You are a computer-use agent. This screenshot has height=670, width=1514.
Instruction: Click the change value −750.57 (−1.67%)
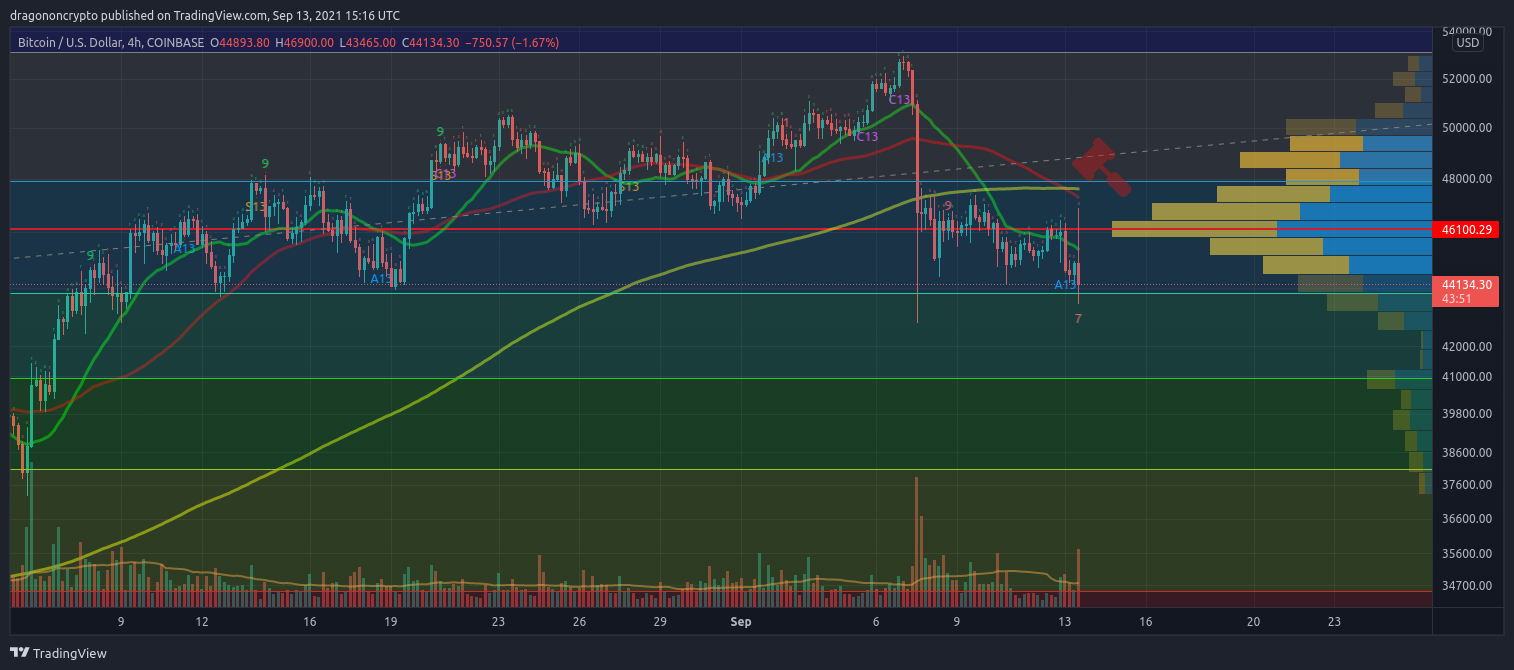click(x=512, y=43)
